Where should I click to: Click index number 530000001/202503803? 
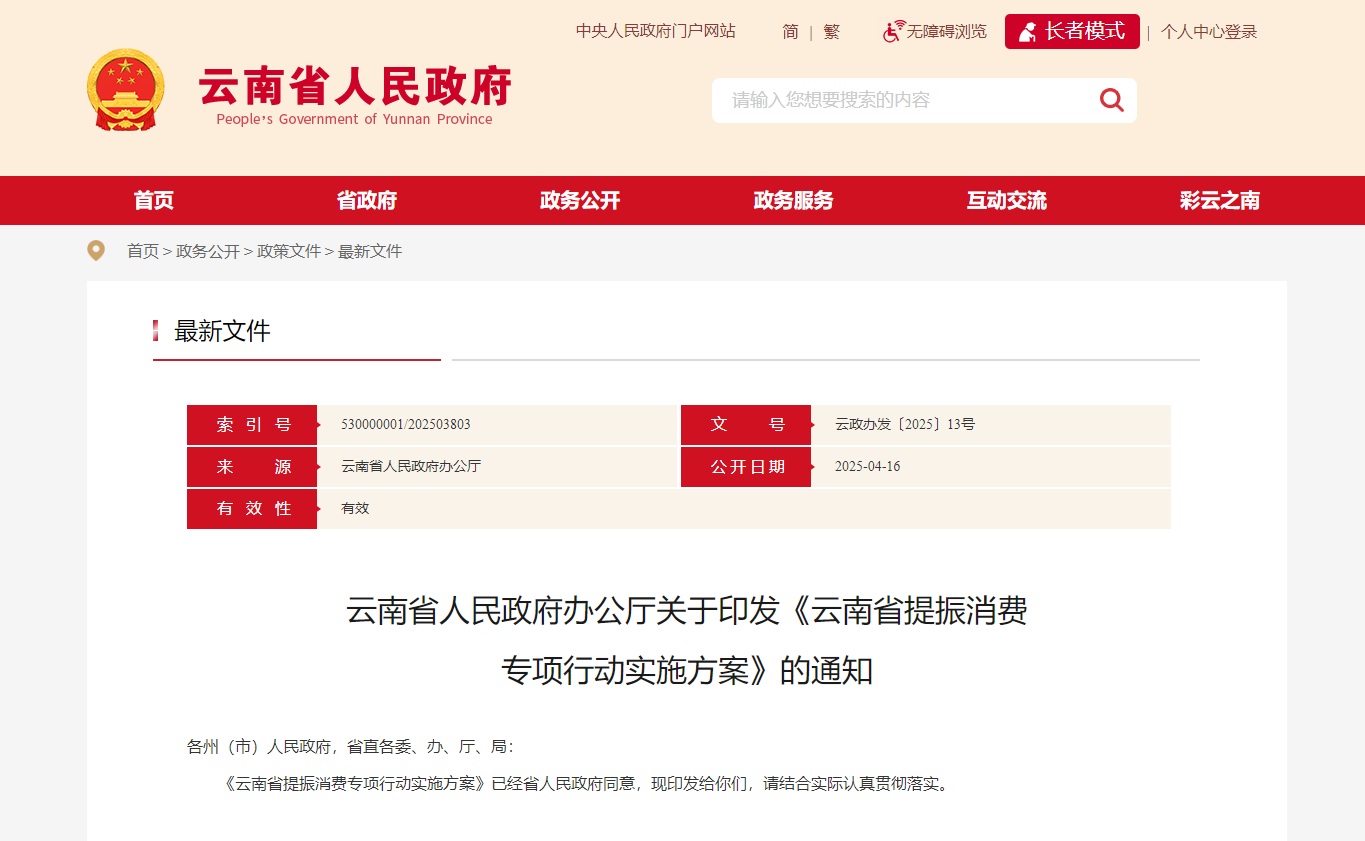coord(406,424)
